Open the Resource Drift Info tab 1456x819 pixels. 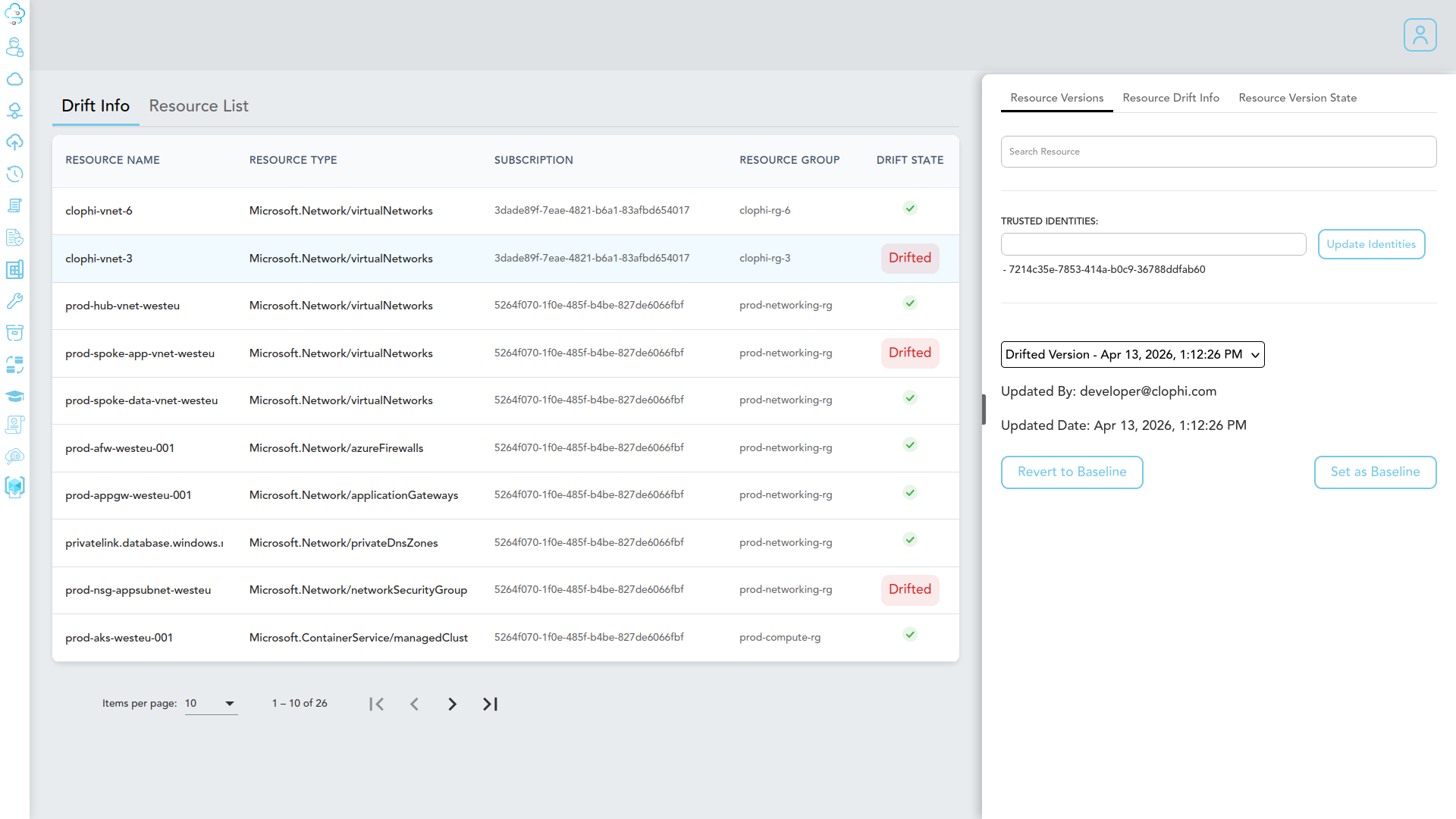[1171, 98]
